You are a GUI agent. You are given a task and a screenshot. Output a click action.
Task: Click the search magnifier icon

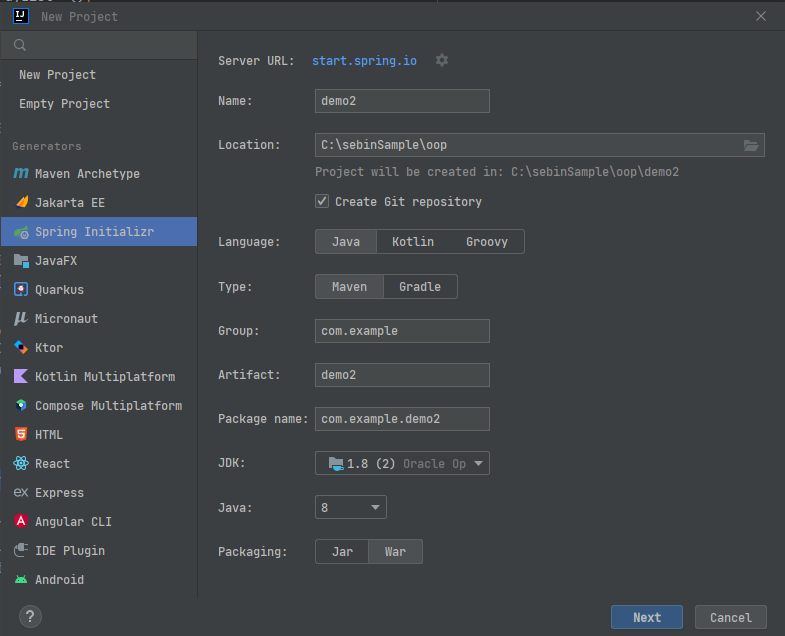pos(20,45)
